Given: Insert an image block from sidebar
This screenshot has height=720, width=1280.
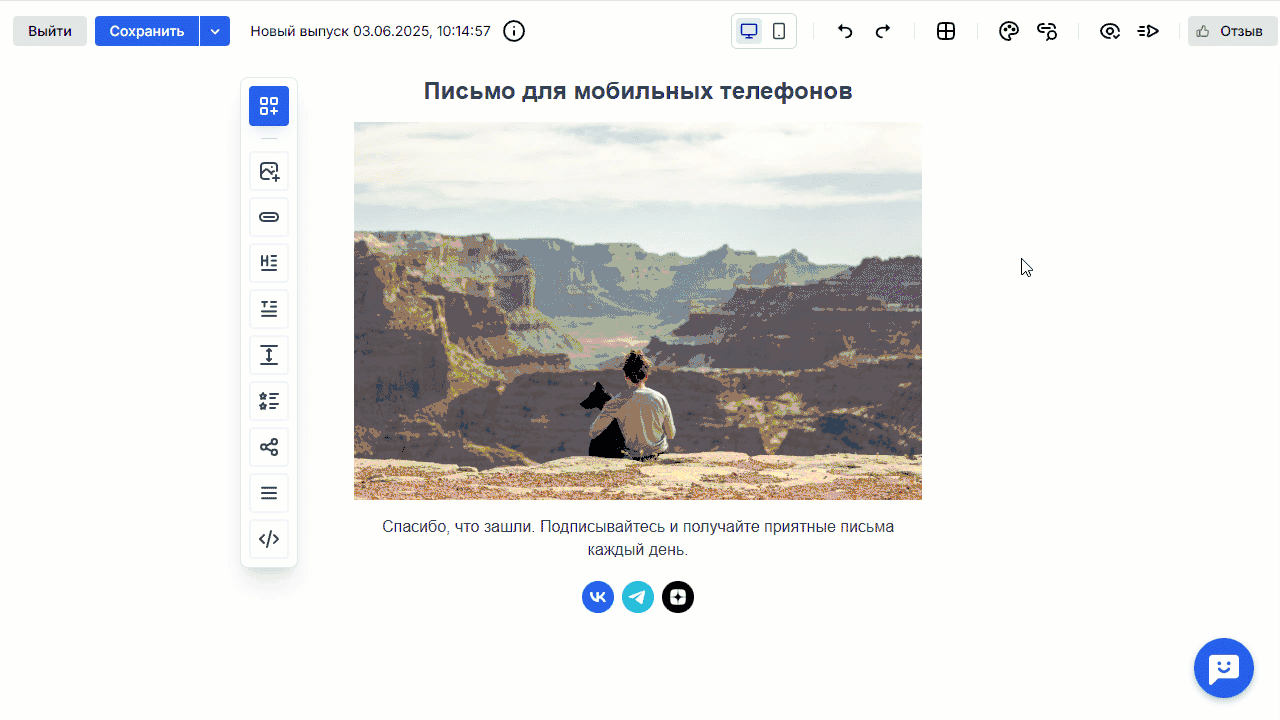Looking at the screenshot, I should coord(269,171).
